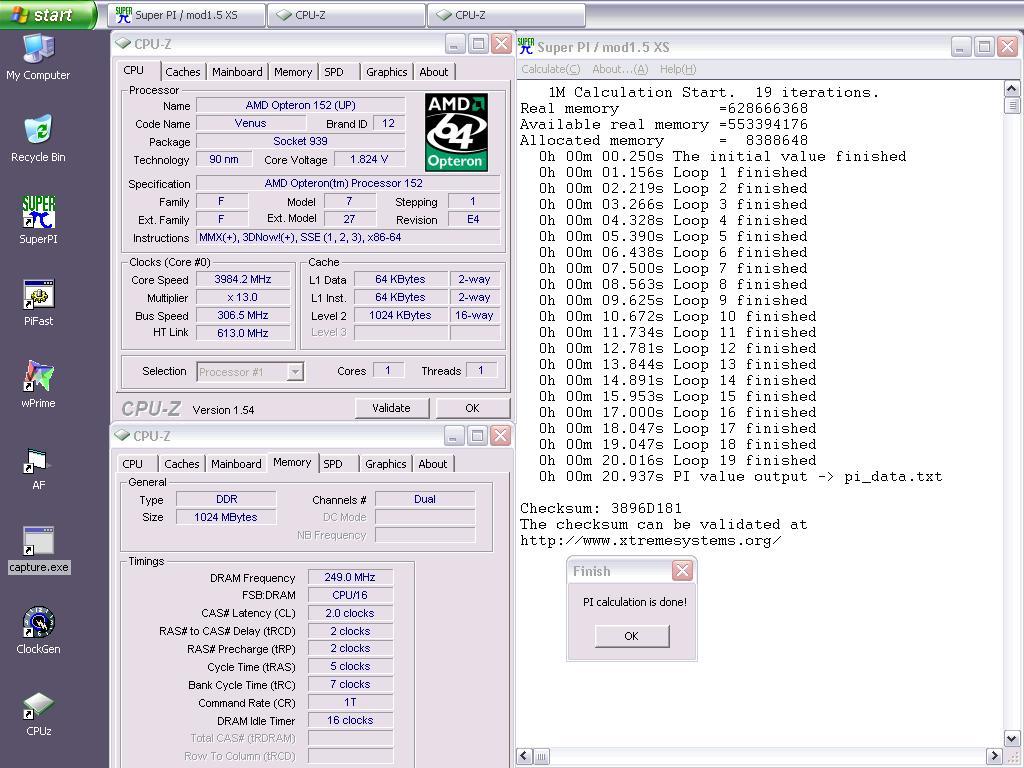Click the Super PI title bar icon

[x=526, y=46]
